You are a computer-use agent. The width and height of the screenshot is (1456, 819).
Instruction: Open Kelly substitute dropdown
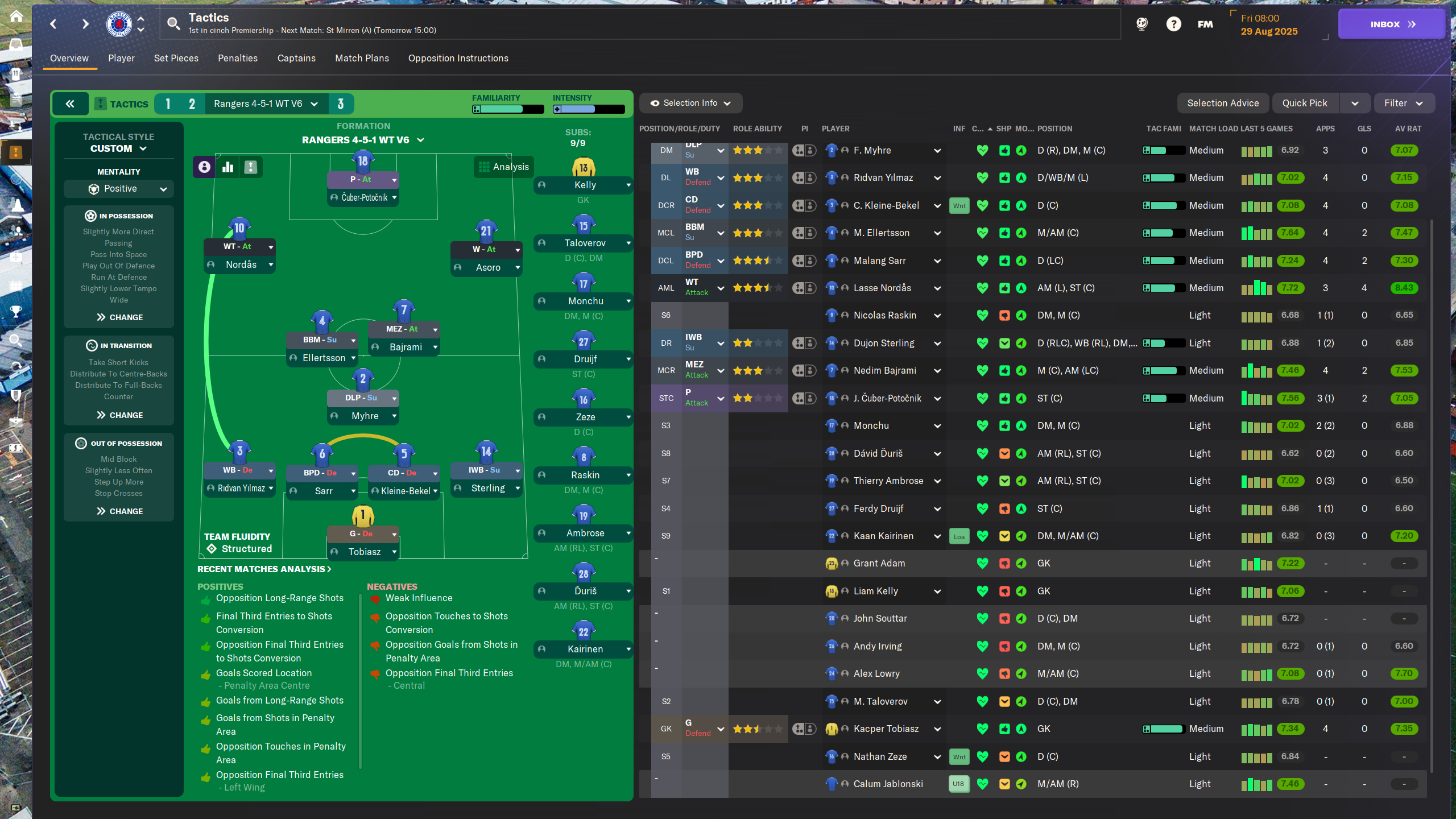click(x=583, y=185)
